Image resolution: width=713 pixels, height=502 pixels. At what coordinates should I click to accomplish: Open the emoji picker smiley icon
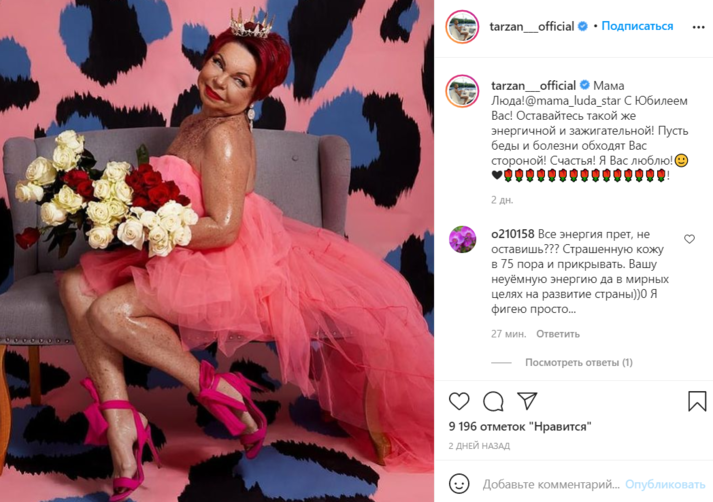pos(459,483)
